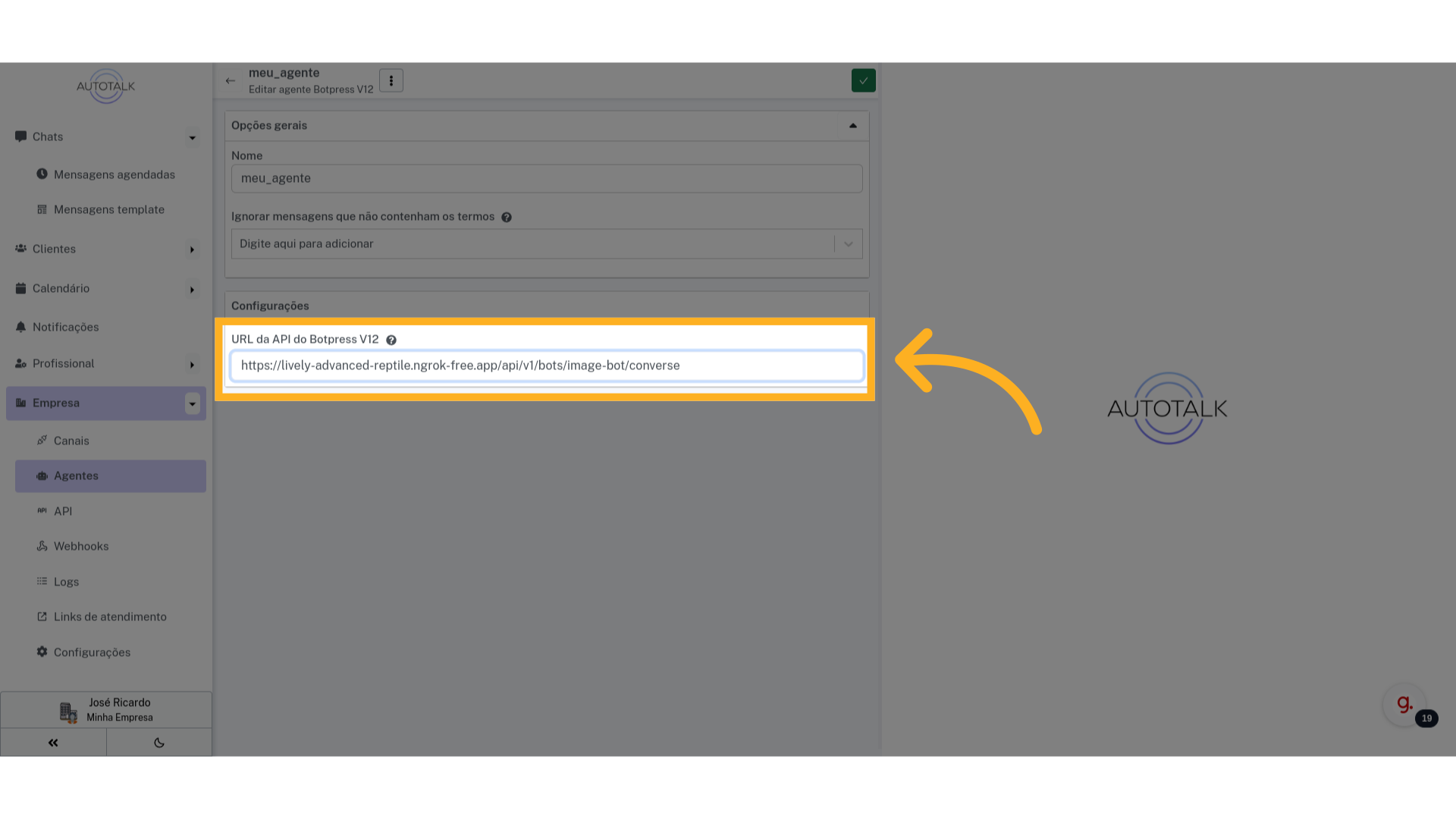Viewport: 1456px width, 819px height.
Task: Click the user icon beside Profissional
Action: (x=20, y=363)
